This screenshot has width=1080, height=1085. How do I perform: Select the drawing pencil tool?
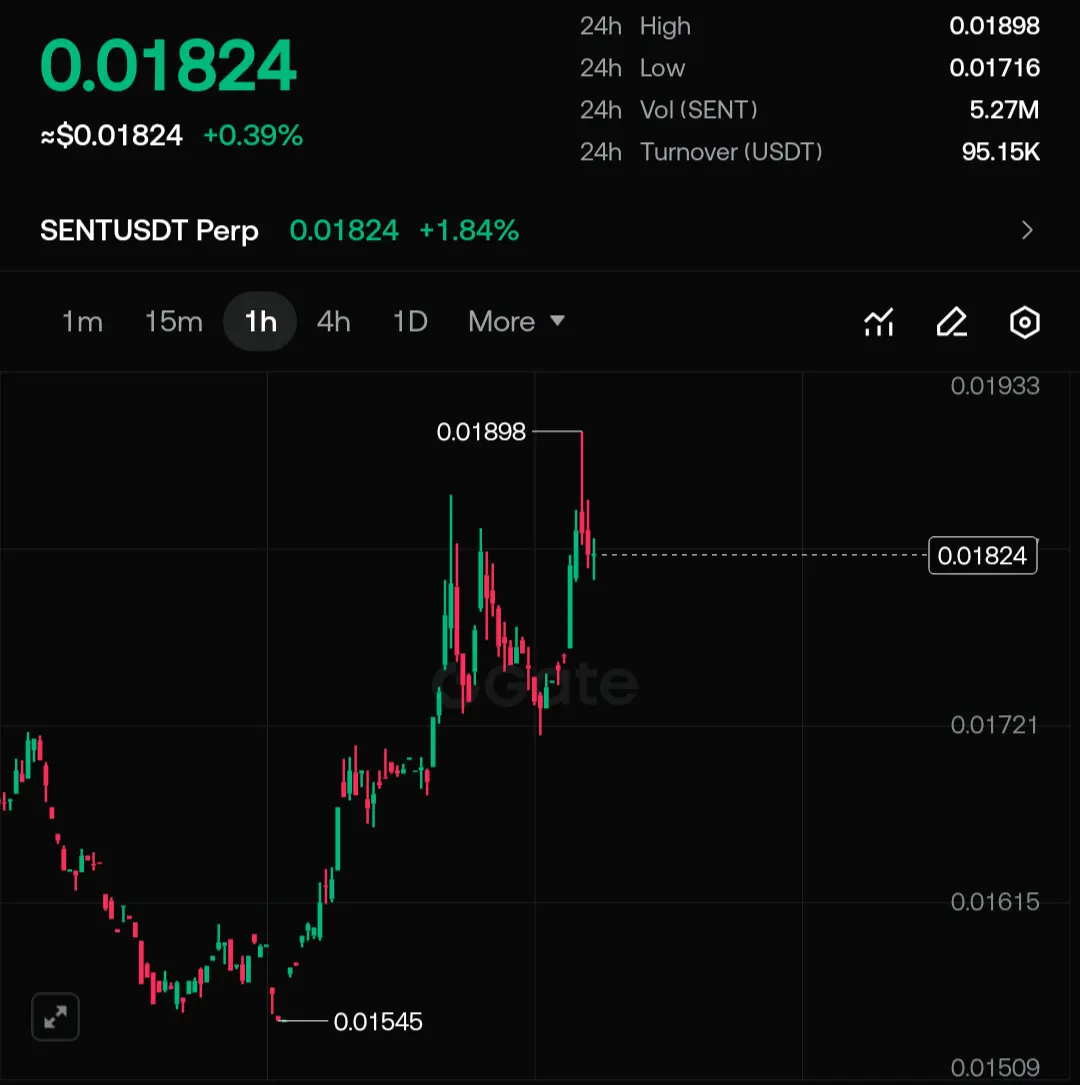click(952, 322)
